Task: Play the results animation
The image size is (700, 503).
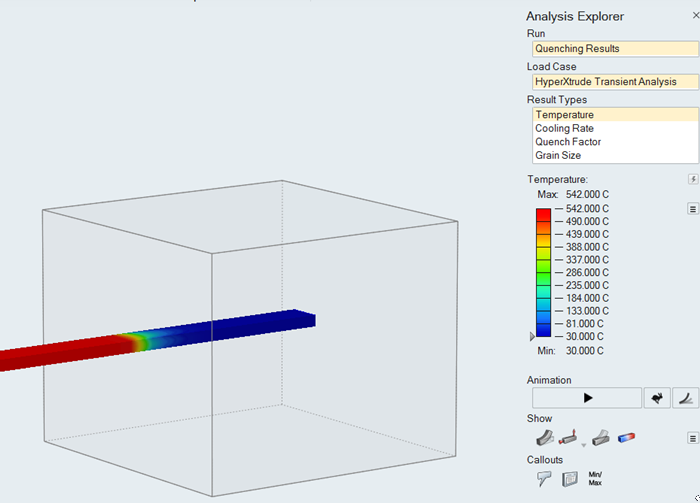Action: pos(587,398)
